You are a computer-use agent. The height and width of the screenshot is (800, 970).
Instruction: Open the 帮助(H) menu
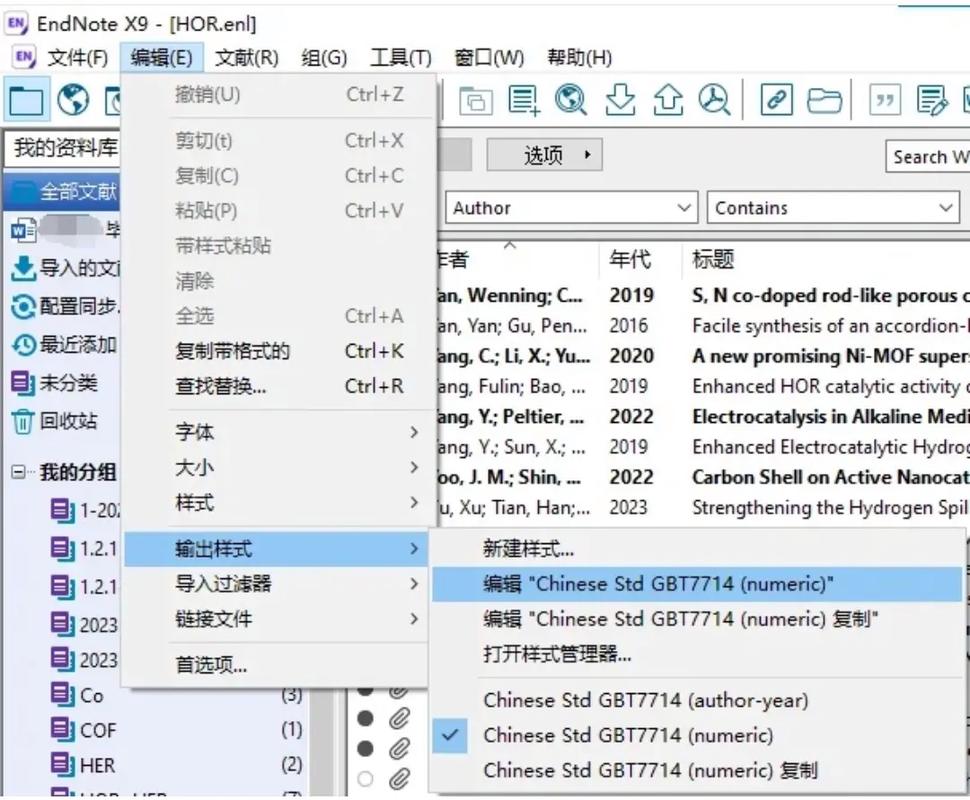pos(580,58)
